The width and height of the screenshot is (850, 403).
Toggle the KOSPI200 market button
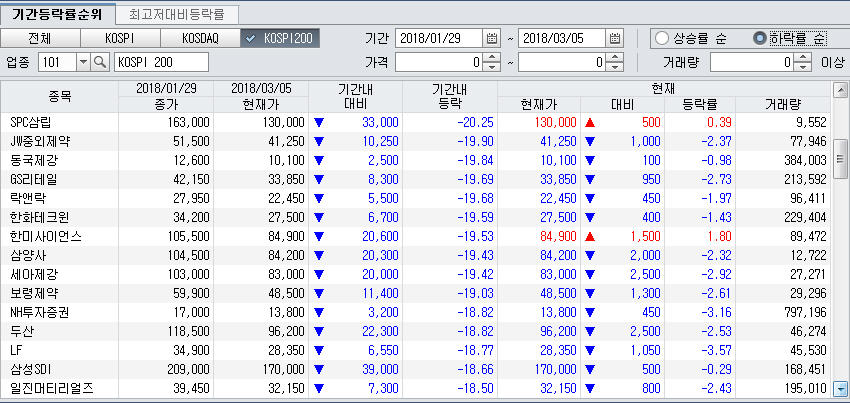[x=280, y=39]
